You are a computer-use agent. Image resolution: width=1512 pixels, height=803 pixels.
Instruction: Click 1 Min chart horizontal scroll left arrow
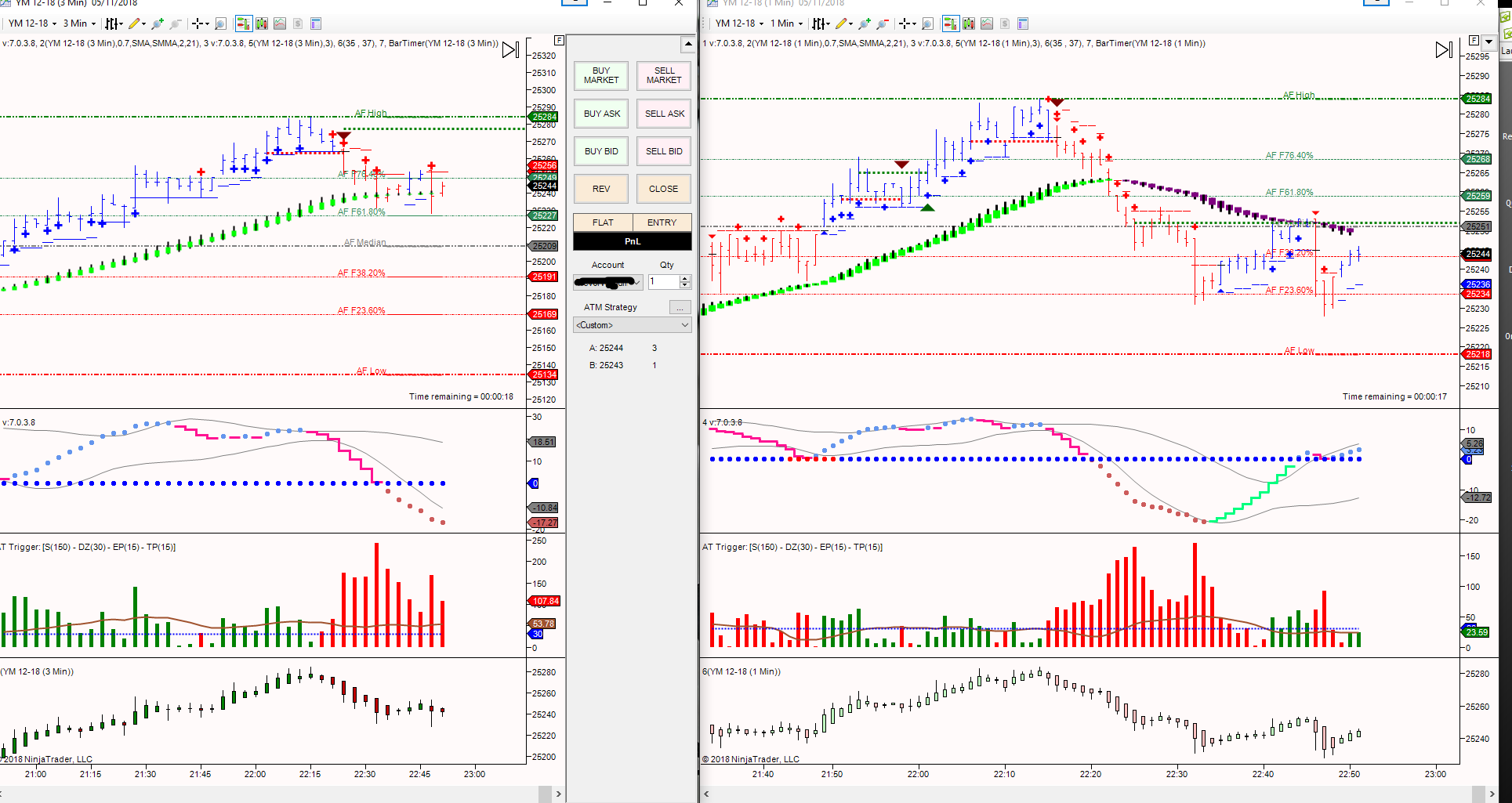[x=706, y=794]
